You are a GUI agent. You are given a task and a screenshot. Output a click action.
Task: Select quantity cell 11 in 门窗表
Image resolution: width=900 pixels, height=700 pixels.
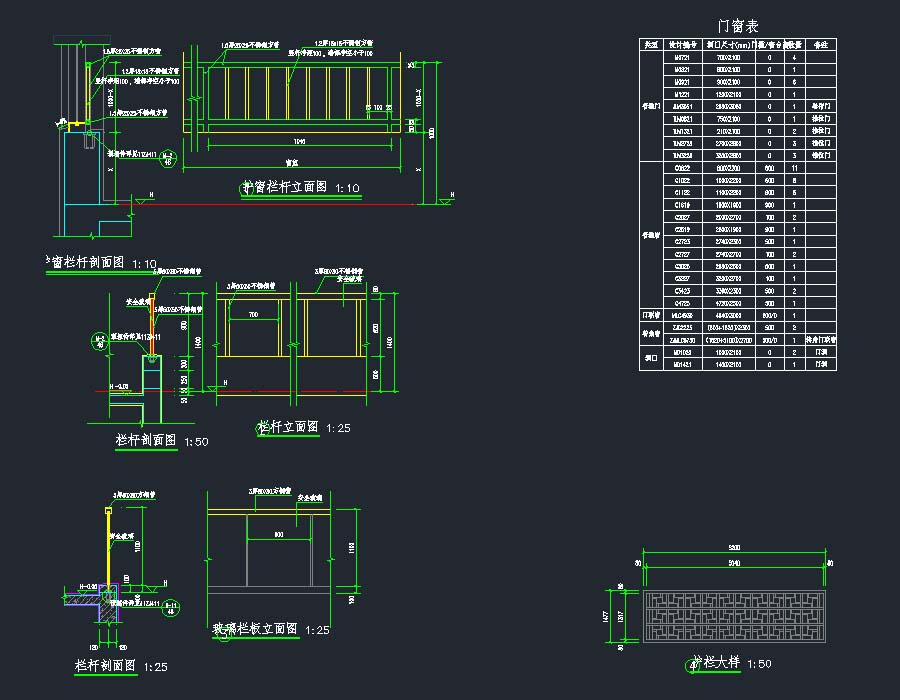point(794,168)
